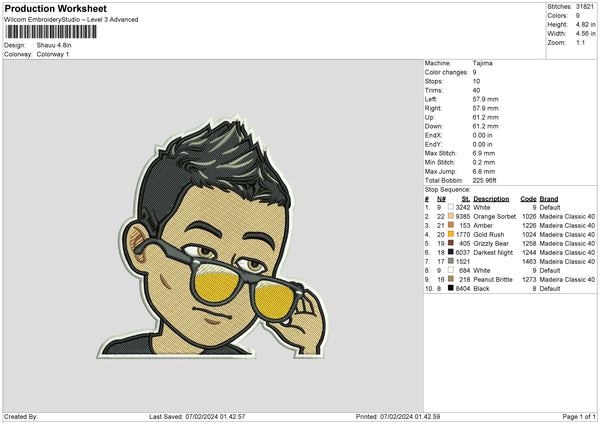Click the Brand column header

pyautogui.click(x=549, y=199)
